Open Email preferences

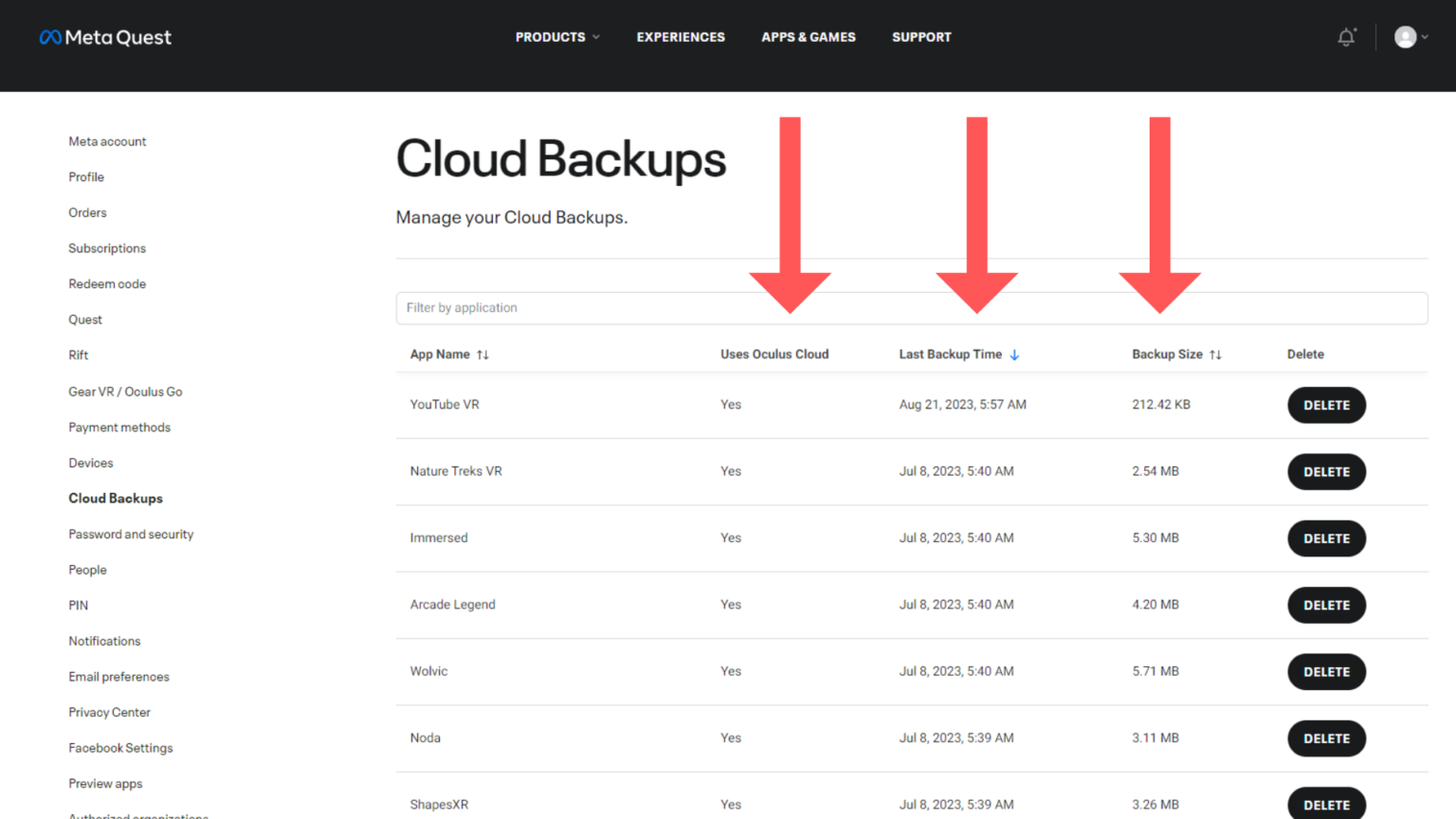[x=118, y=677]
